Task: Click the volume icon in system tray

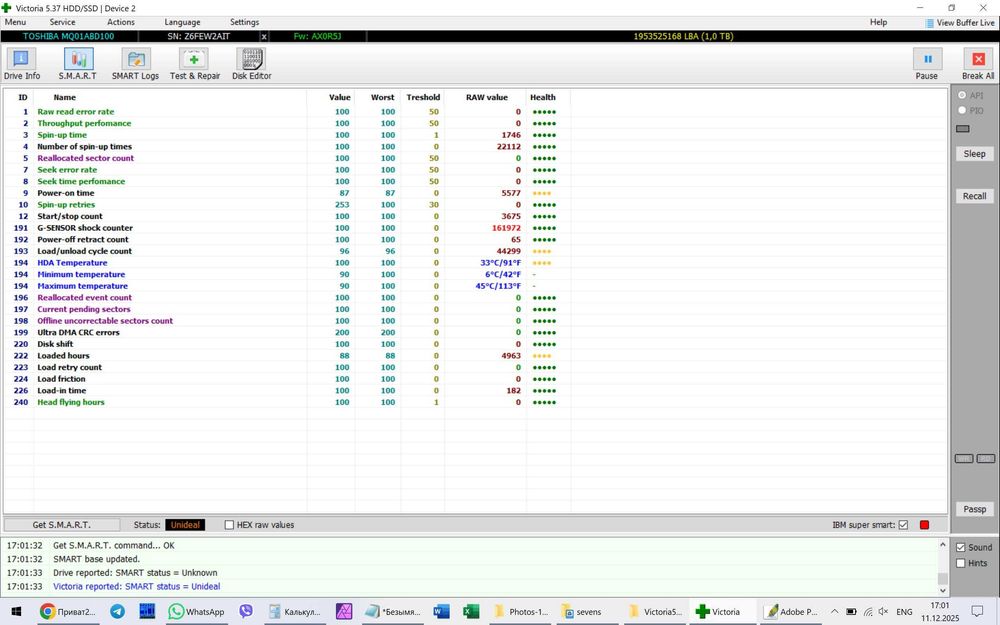Action: [883, 612]
